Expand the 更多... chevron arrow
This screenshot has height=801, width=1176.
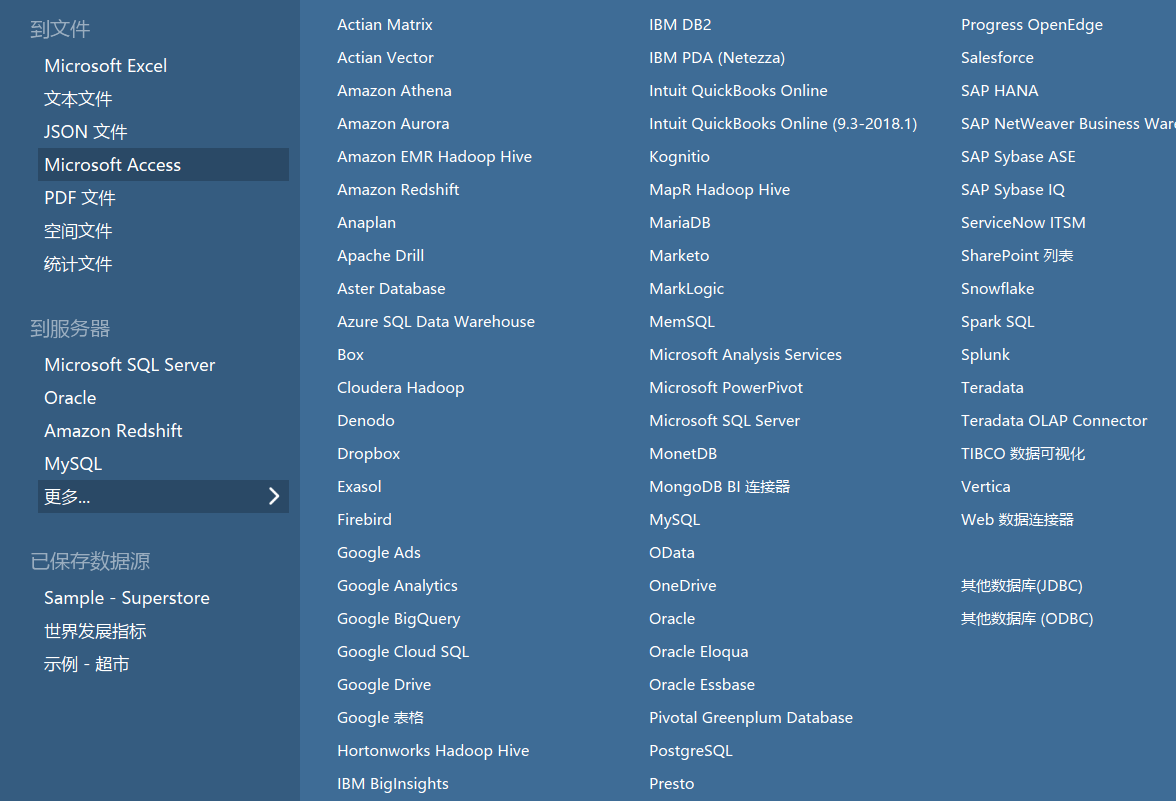pyautogui.click(x=274, y=496)
